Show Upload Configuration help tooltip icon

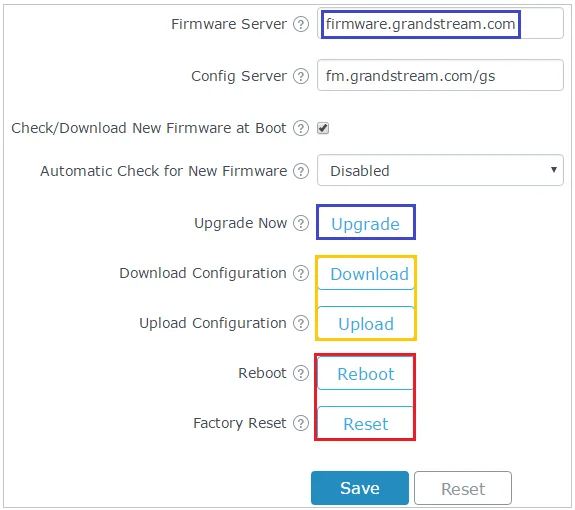pyautogui.click(x=301, y=323)
